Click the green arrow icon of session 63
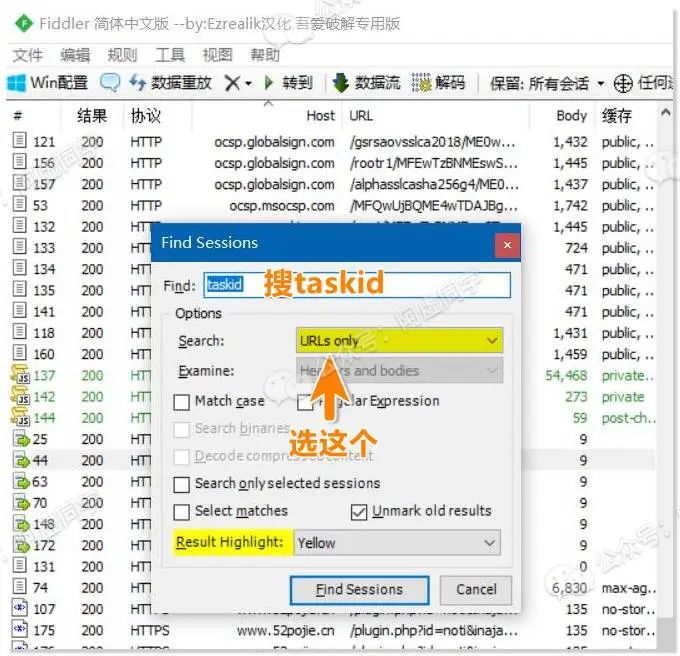This screenshot has width=680, height=656. tap(21, 481)
